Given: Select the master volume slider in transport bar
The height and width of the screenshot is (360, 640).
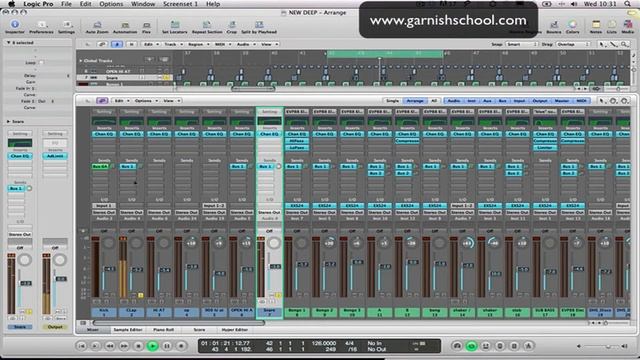Looking at the screenshot, I should tap(602, 346).
